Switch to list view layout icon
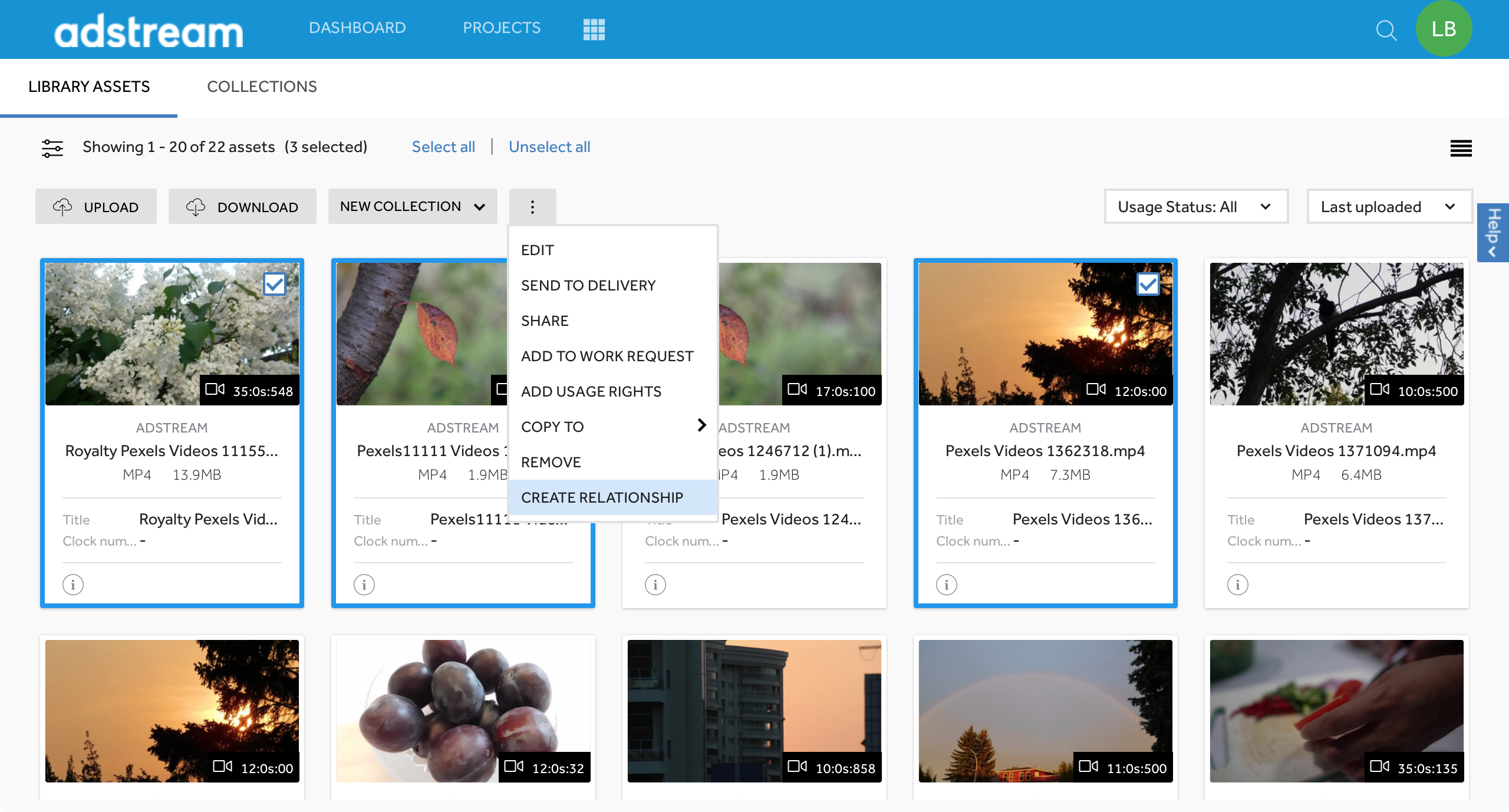 [1461, 148]
